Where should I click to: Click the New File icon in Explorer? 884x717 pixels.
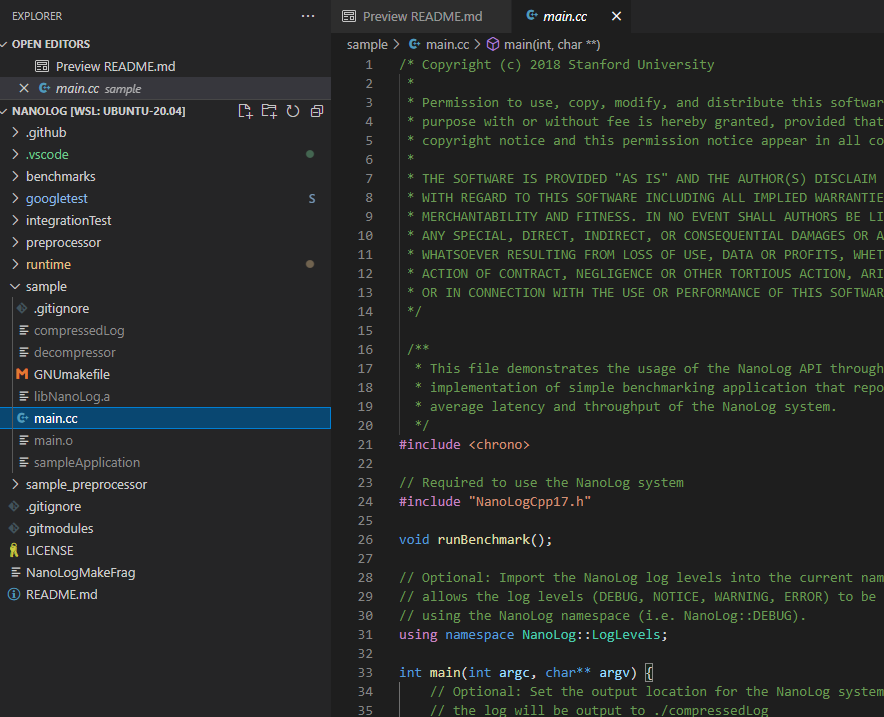coord(243,113)
